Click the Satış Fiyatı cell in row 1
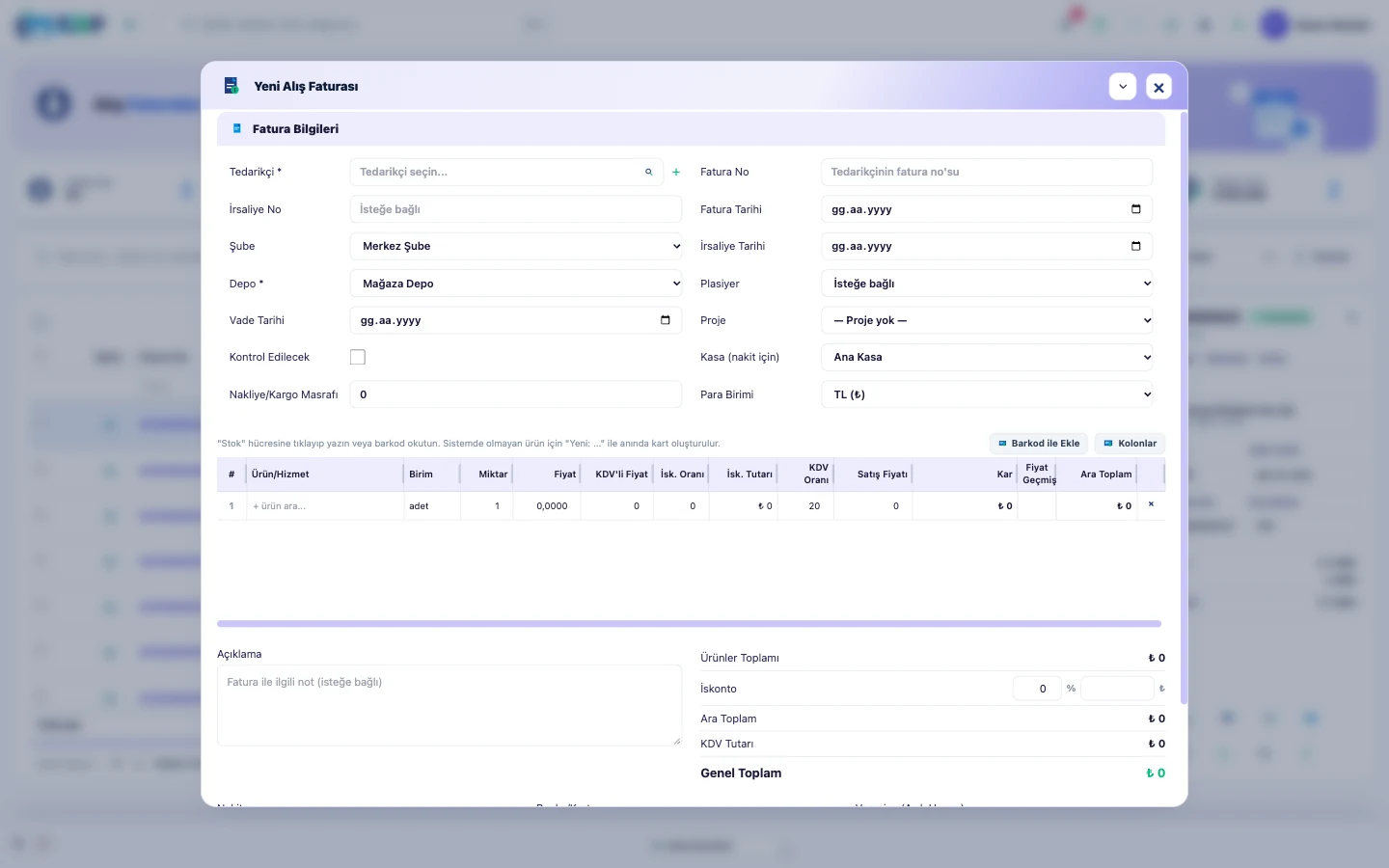The image size is (1389, 868). (873, 506)
